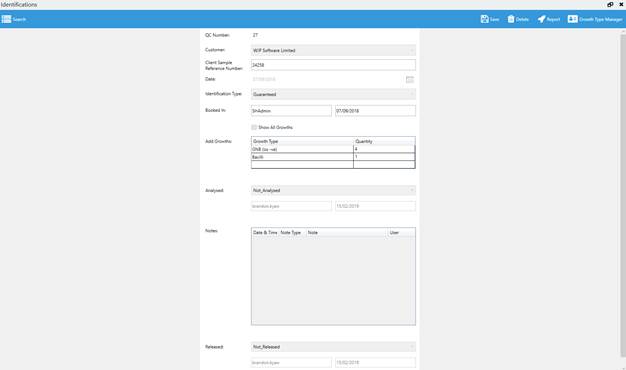626x370 pixels.
Task: Open the Date calendar picker icon
Action: pyautogui.click(x=410, y=79)
